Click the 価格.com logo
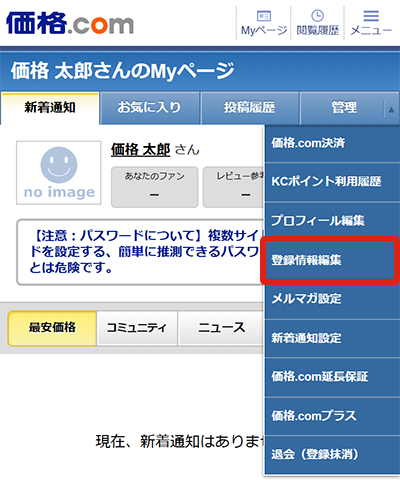400x480 pixels. (x=69, y=23)
